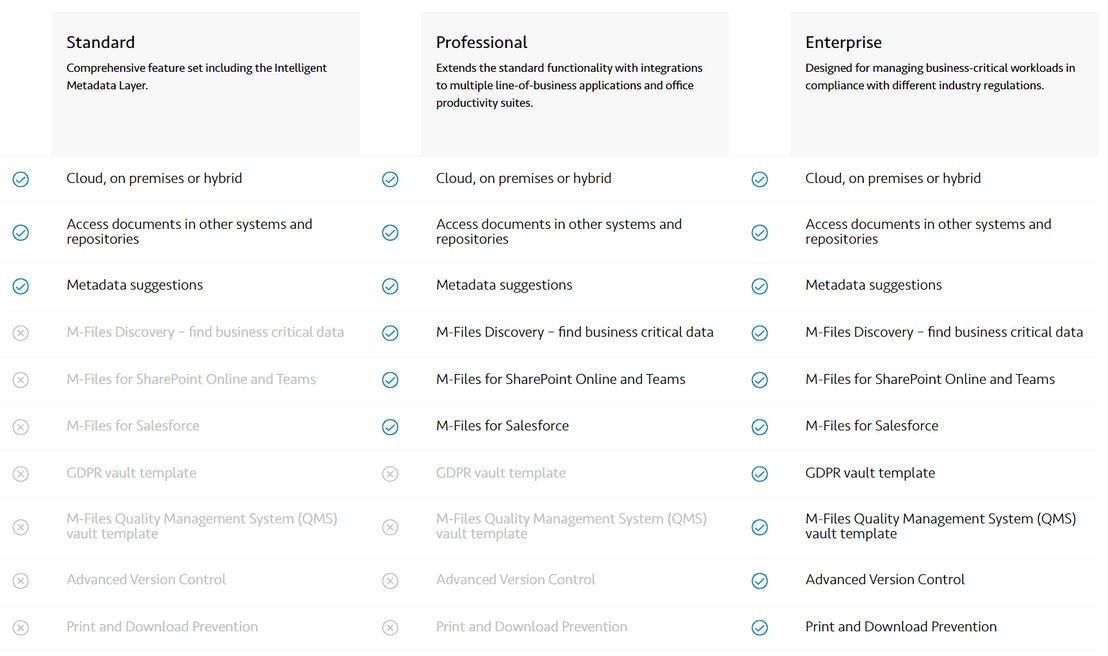The image size is (1108, 656).
Task: Click the check icon beside Standard 'Metadata suggestions'
Action: pos(21,286)
